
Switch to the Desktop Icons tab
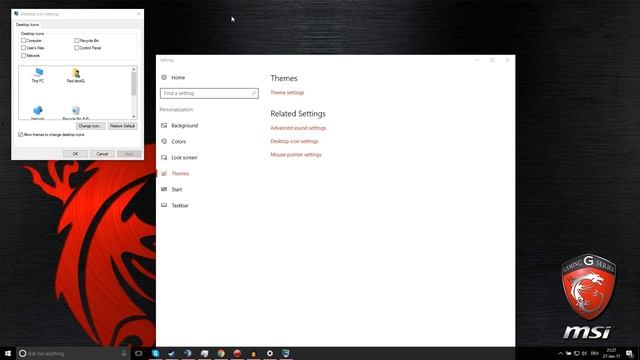pos(27,24)
